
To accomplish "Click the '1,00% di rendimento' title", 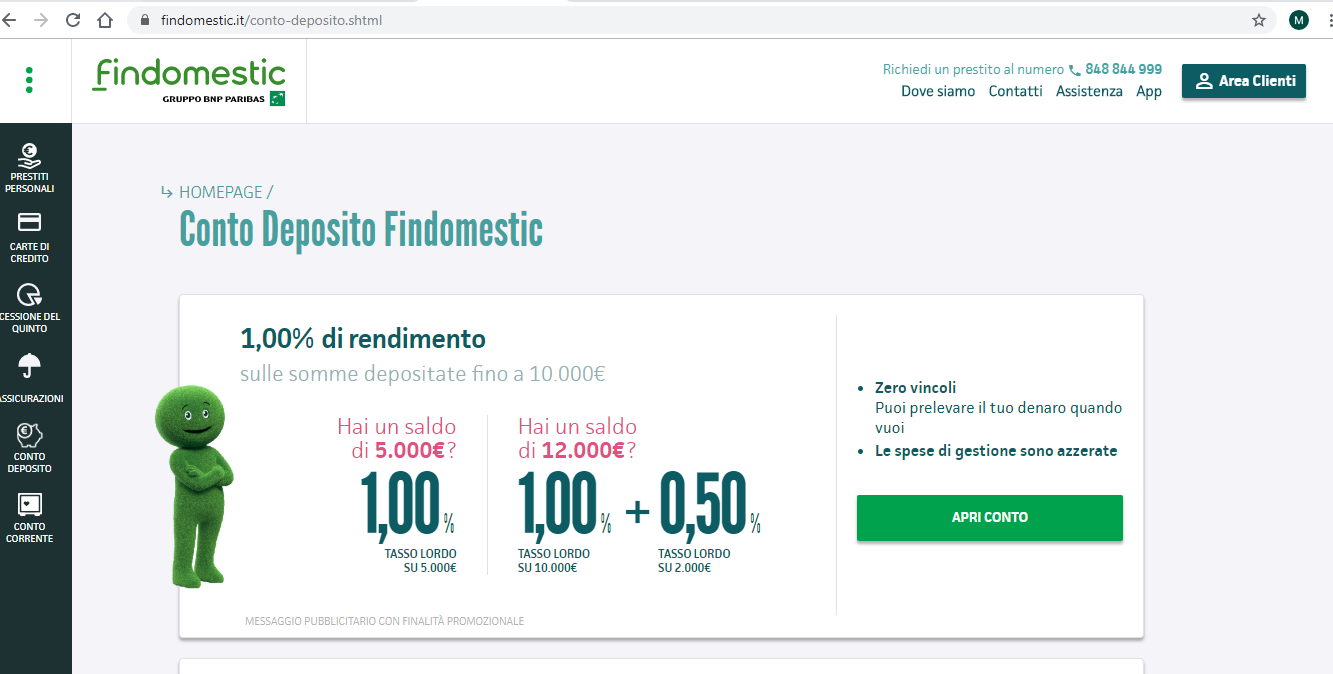I will [363, 339].
